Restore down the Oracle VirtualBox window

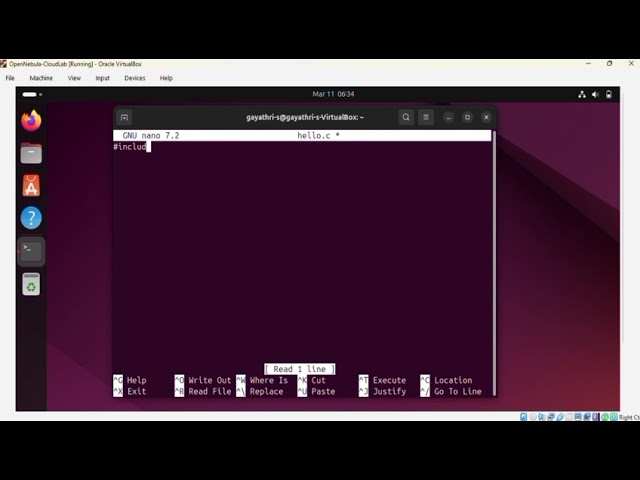[x=609, y=64]
